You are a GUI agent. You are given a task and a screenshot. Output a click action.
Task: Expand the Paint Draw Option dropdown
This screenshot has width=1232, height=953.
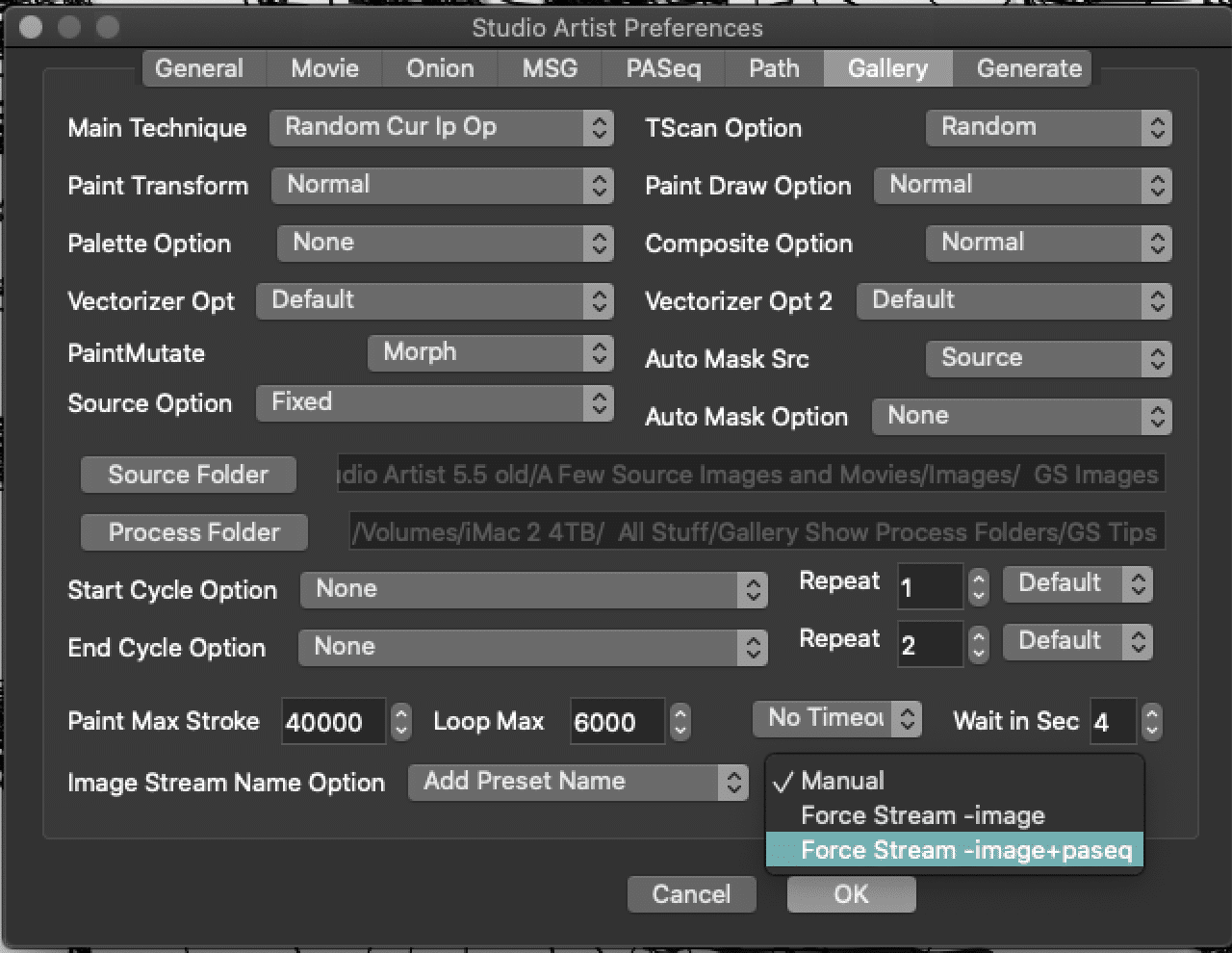1022,186
